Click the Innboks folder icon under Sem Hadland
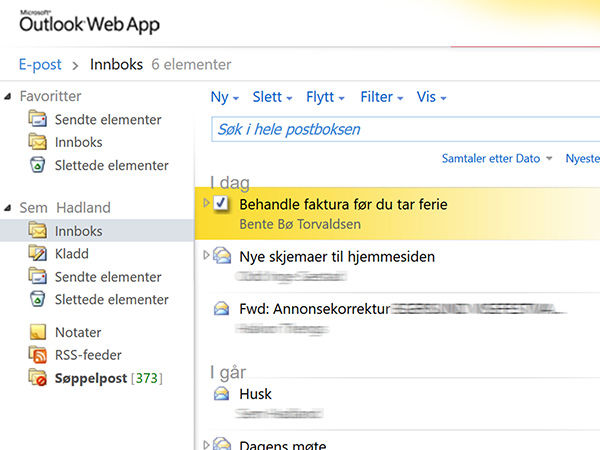Screen dimensions: 600x450 click(x=38, y=231)
